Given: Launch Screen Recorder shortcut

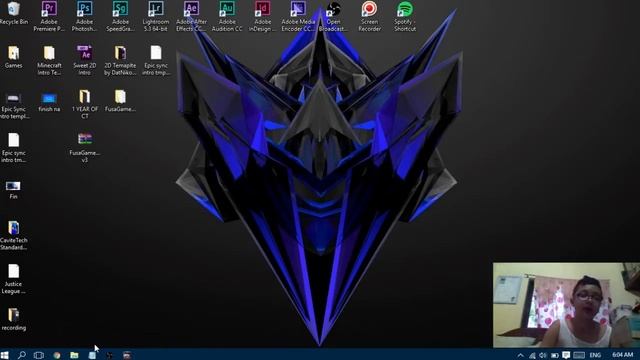Looking at the screenshot, I should (369, 16).
